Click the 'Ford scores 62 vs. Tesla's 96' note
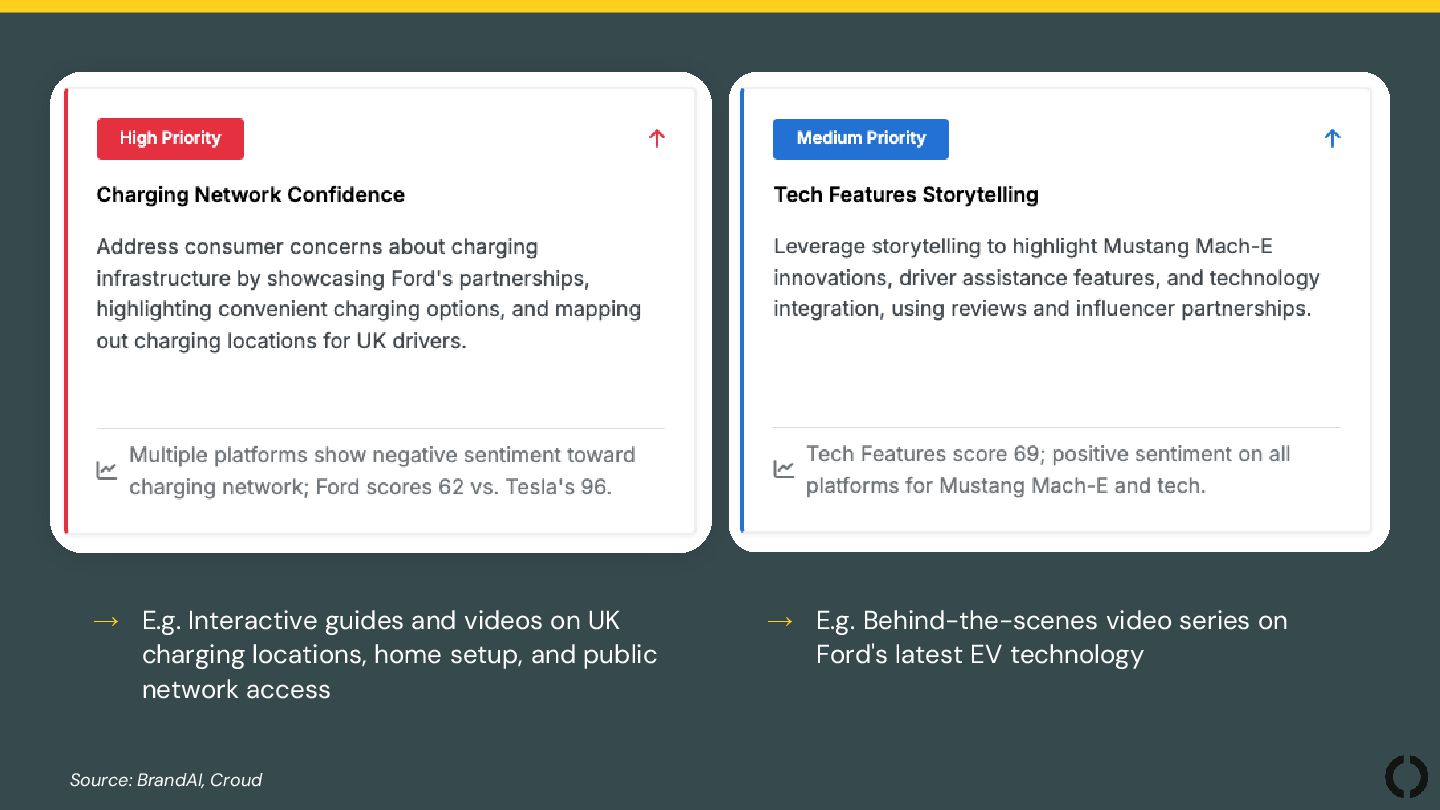 click(x=382, y=471)
